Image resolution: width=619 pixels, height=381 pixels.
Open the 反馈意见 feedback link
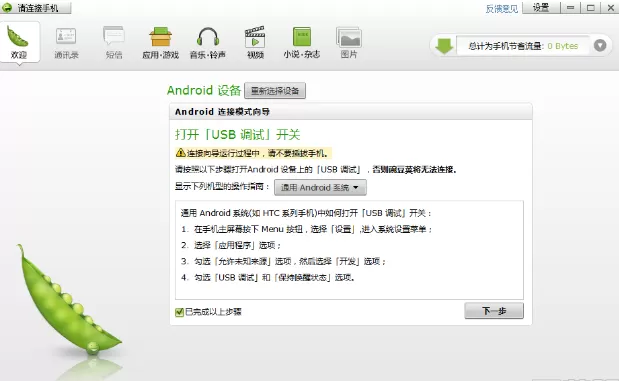coord(501,8)
